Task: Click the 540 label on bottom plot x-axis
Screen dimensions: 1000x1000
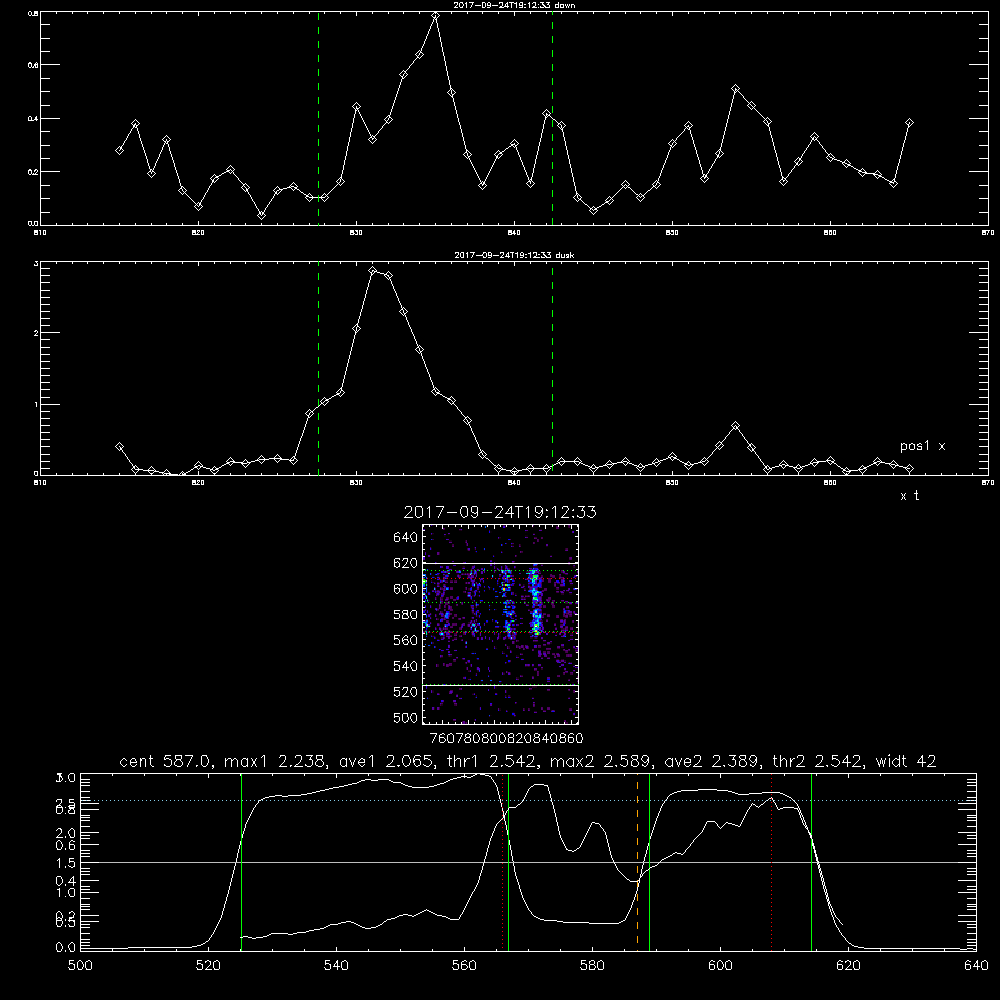Action: (x=336, y=966)
